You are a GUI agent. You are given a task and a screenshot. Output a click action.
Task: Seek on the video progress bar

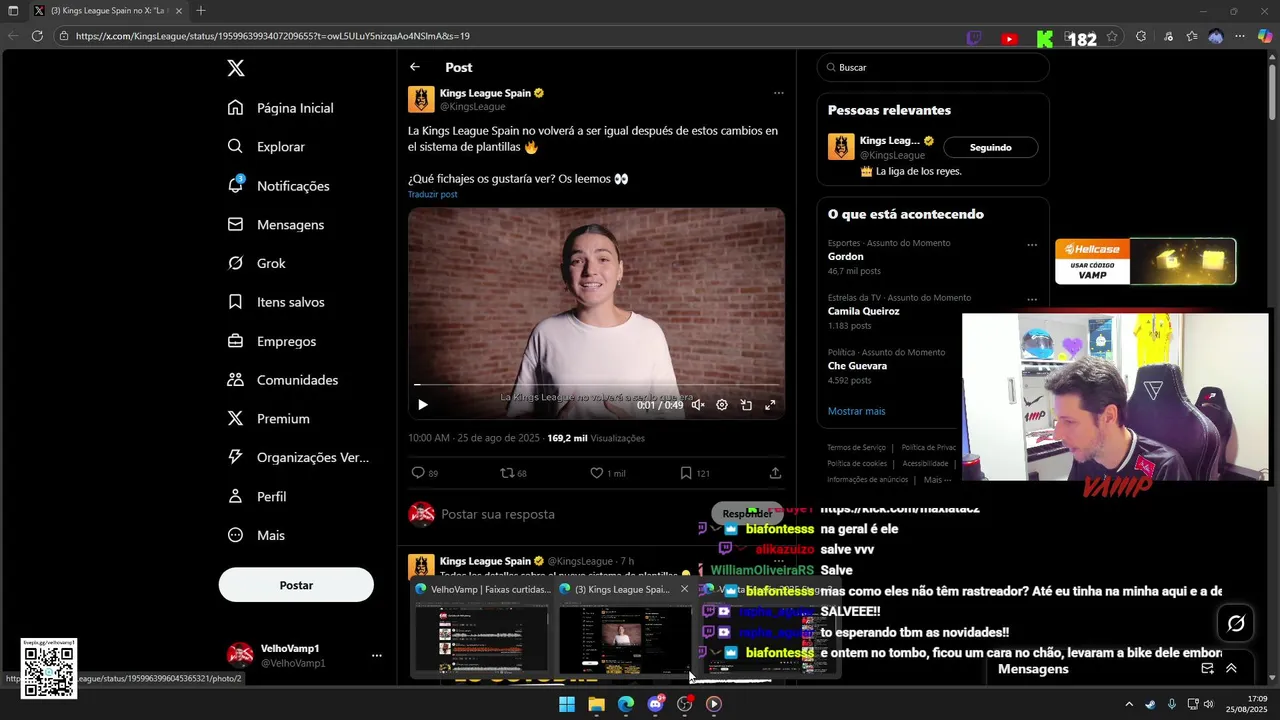point(596,384)
